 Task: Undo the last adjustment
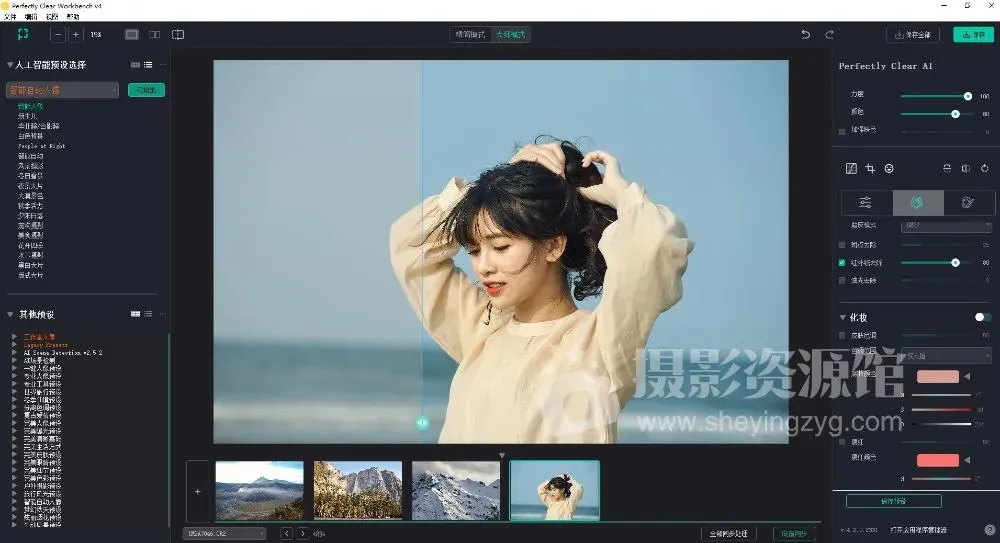[x=805, y=34]
